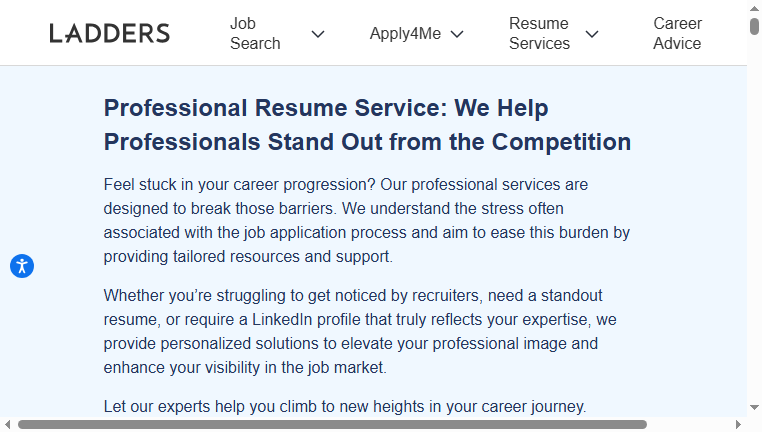Viewport: 762px width, 432px height.
Task: Open the accessibility widget icon
Action: pos(22,266)
